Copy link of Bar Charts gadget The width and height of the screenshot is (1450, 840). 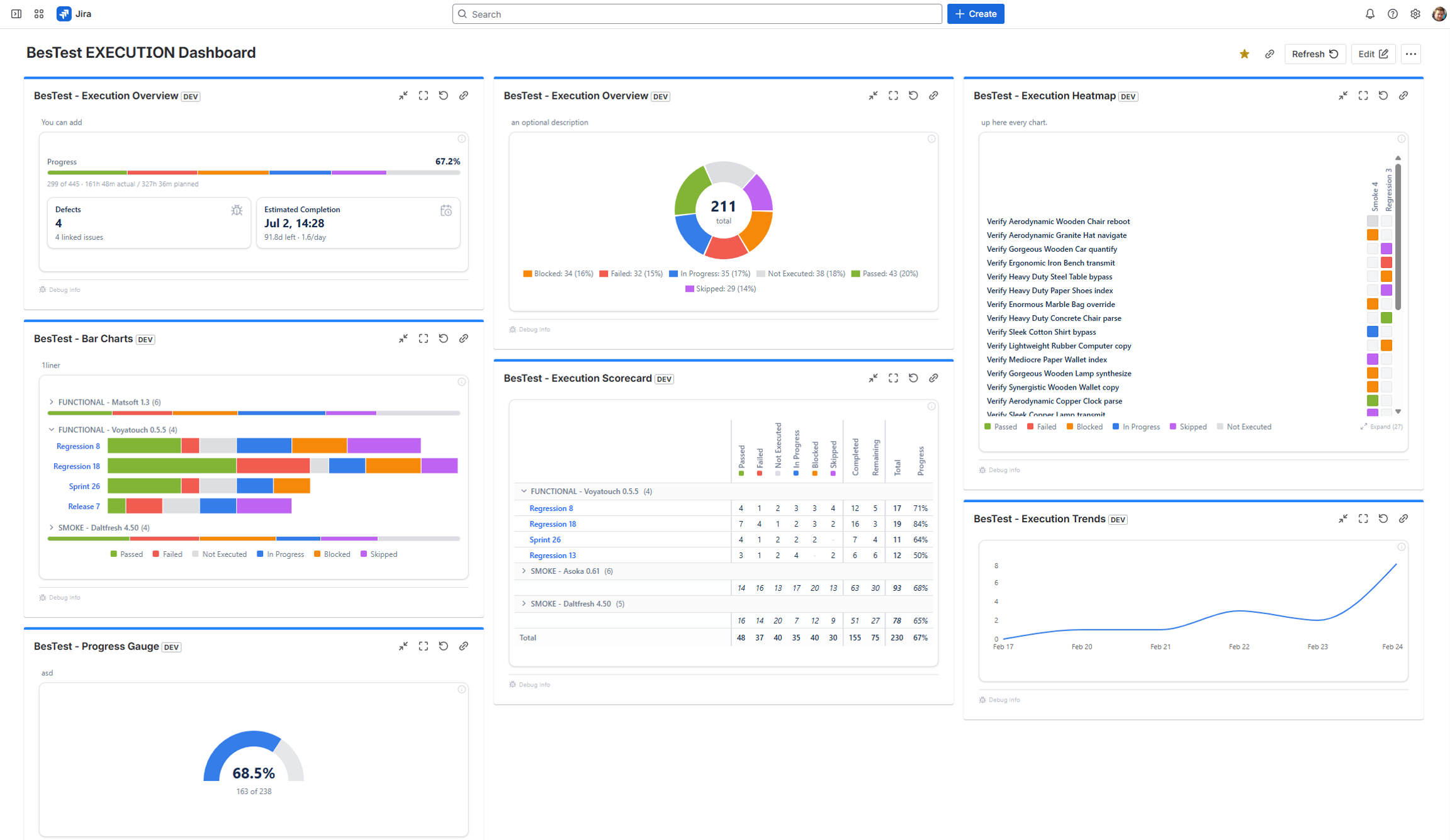click(x=464, y=339)
